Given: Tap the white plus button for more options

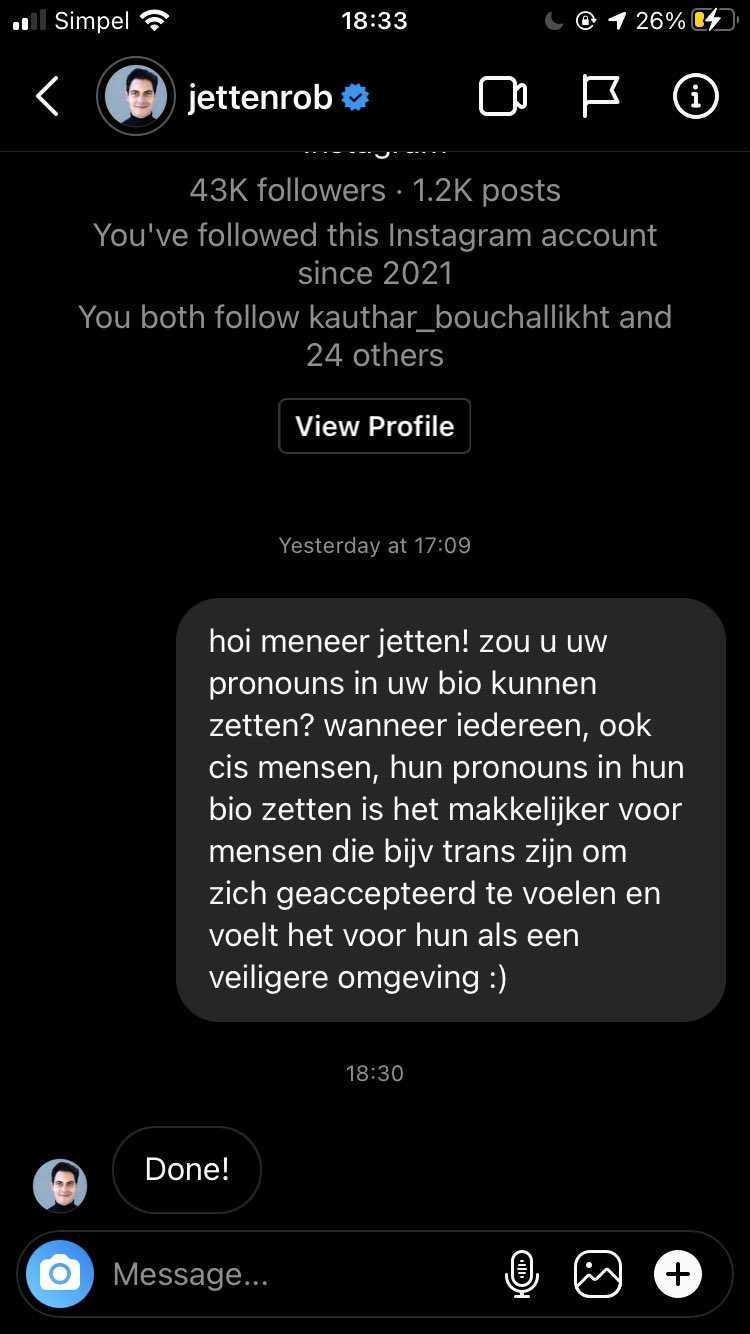Looking at the screenshot, I should click(x=678, y=1274).
